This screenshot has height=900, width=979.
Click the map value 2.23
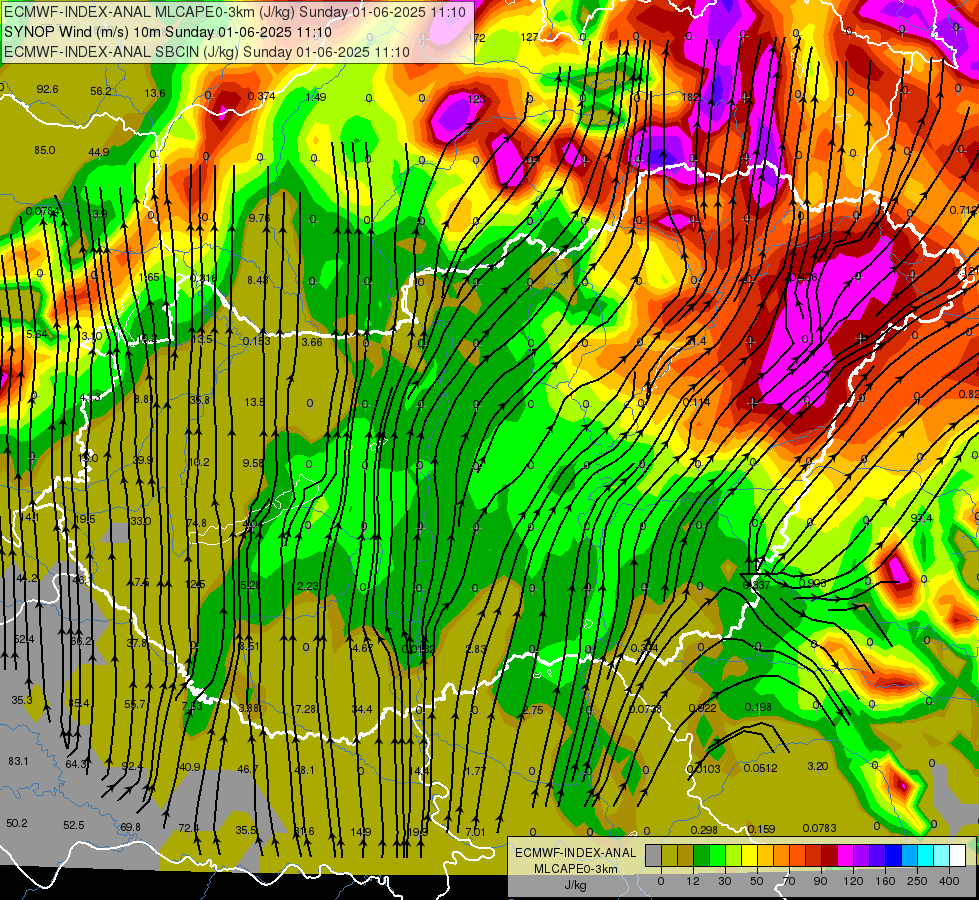(x=308, y=586)
